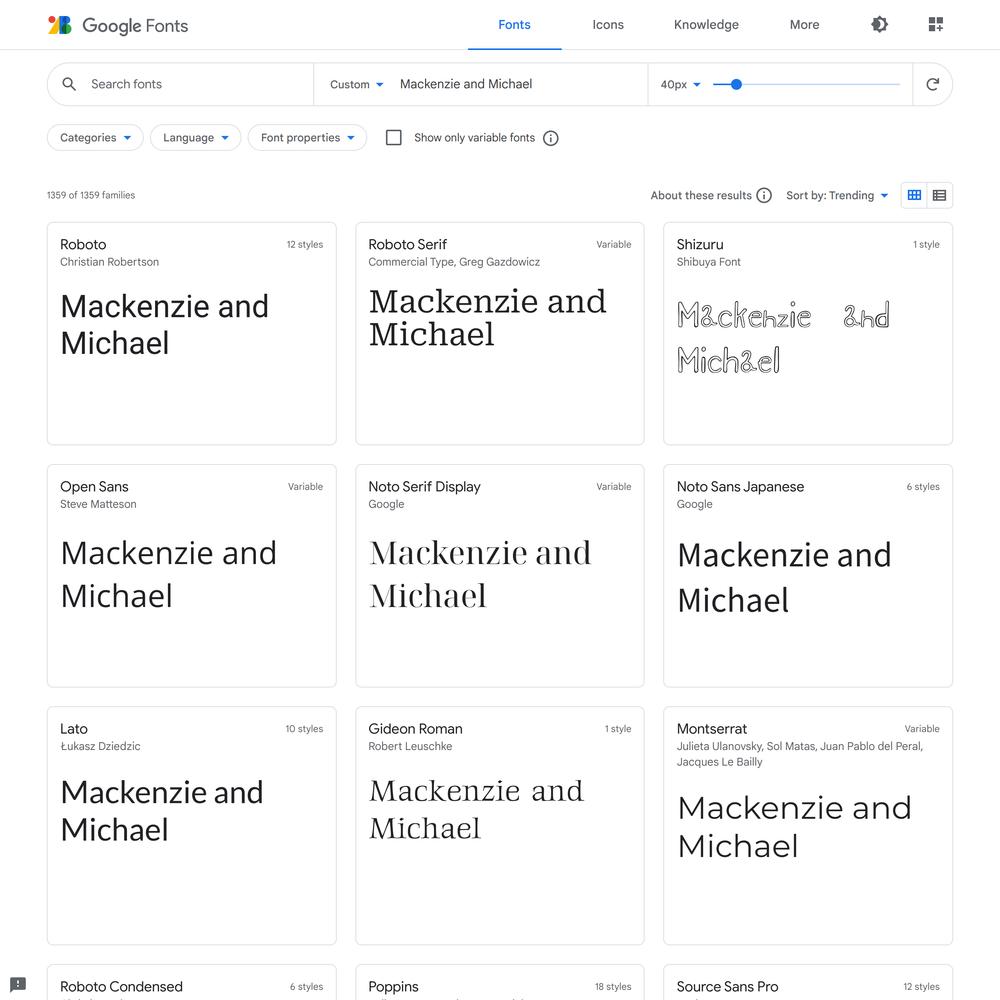Open the Roboto Condensed font card

tap(191, 983)
